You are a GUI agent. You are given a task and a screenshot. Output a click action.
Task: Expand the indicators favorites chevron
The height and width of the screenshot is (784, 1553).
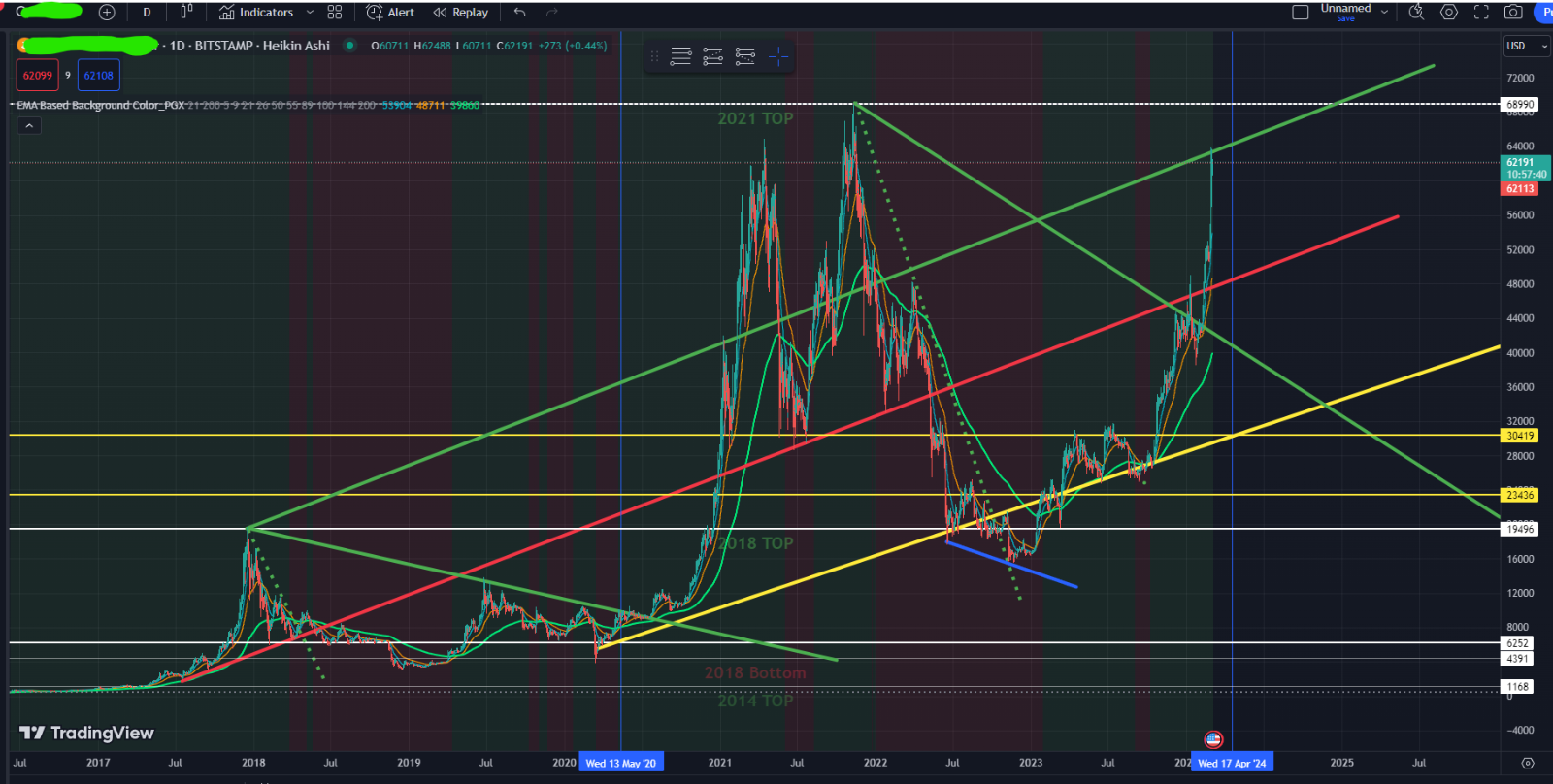click(x=310, y=13)
